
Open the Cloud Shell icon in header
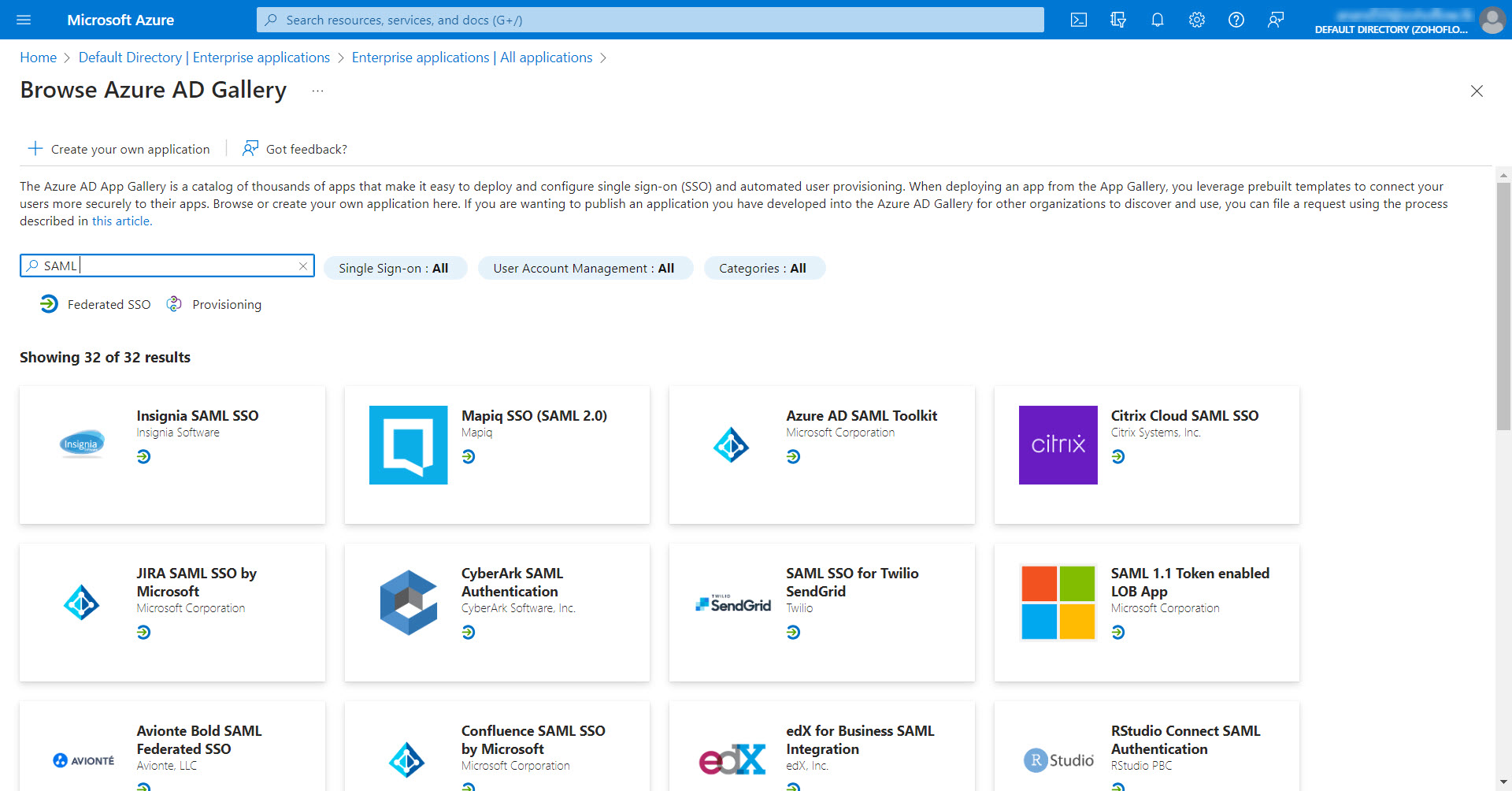pyautogui.click(x=1078, y=20)
